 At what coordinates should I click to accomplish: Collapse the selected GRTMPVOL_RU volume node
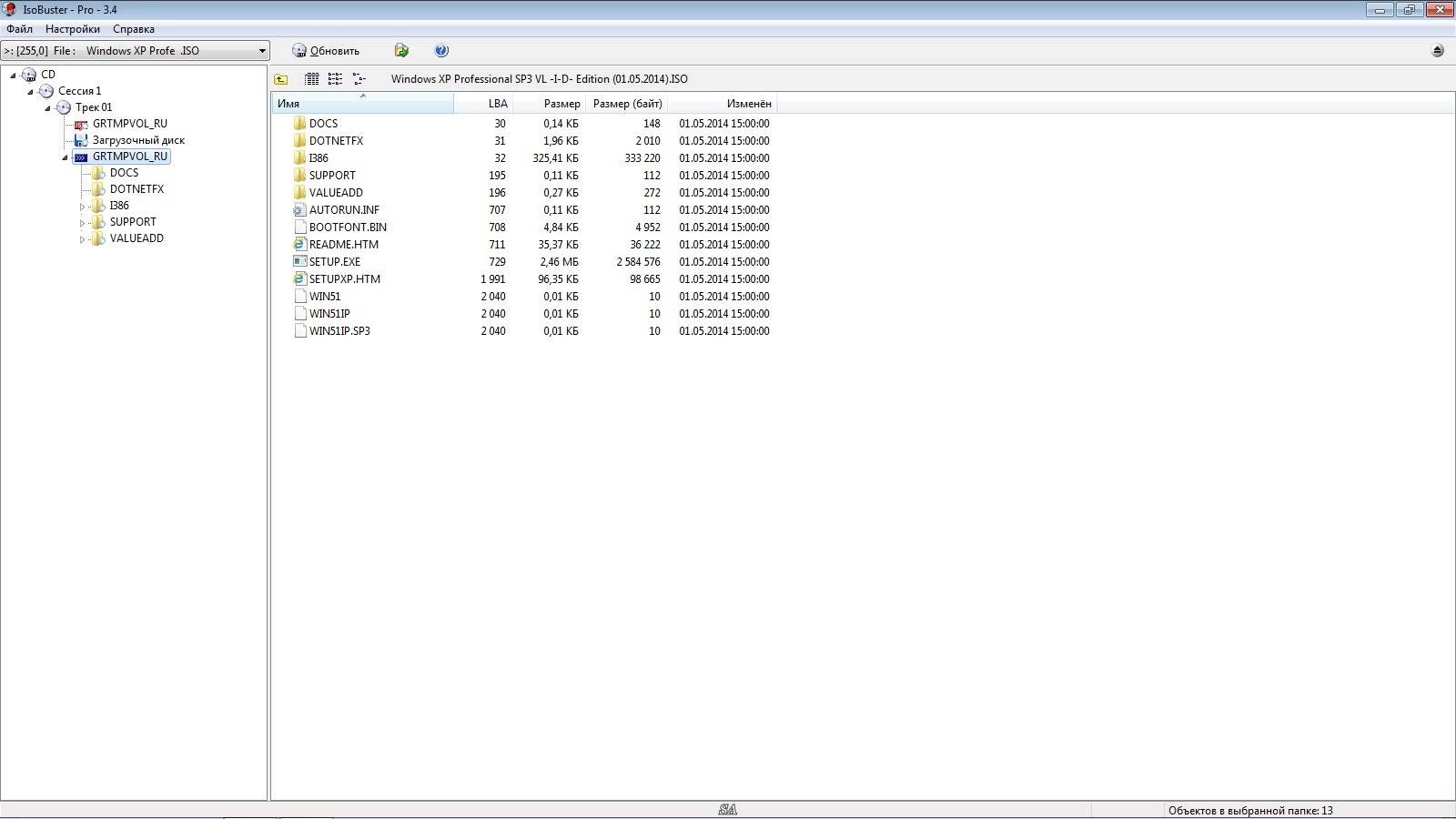coord(65,157)
